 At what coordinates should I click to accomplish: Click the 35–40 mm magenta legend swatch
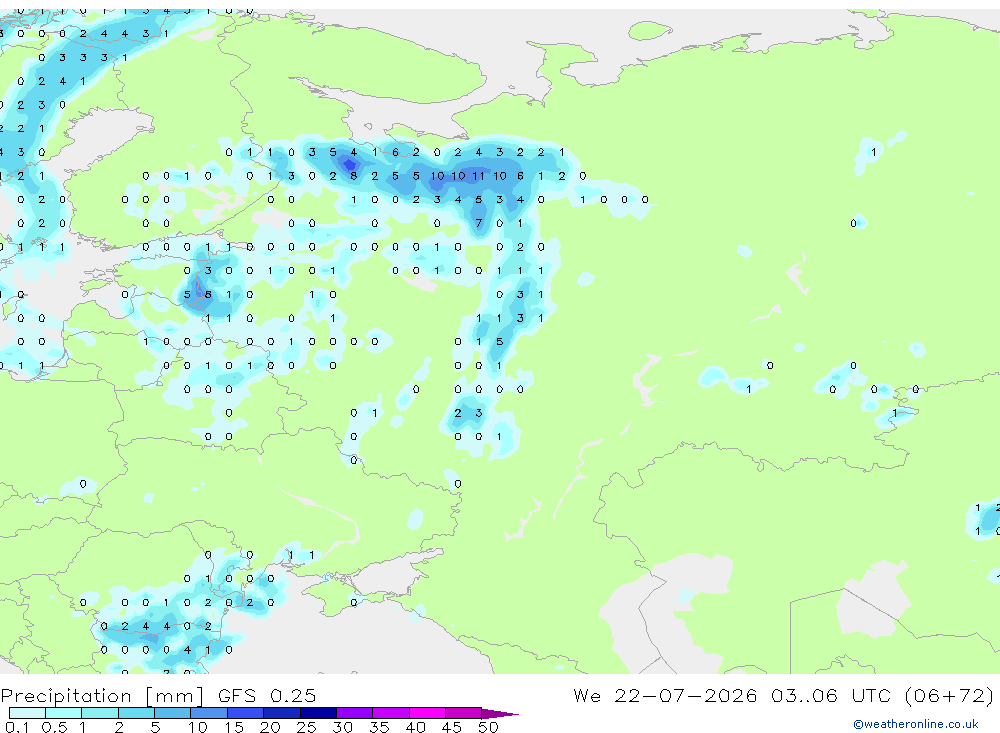[391, 713]
